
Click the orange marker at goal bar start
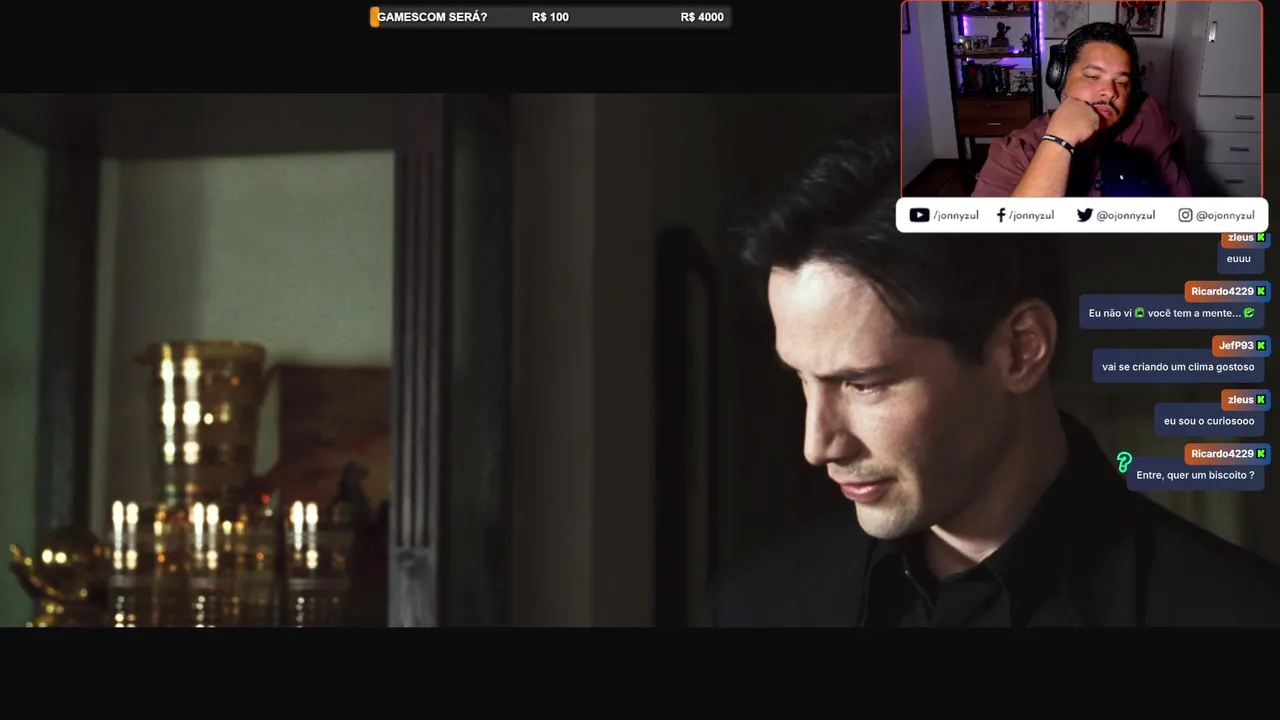[x=374, y=17]
